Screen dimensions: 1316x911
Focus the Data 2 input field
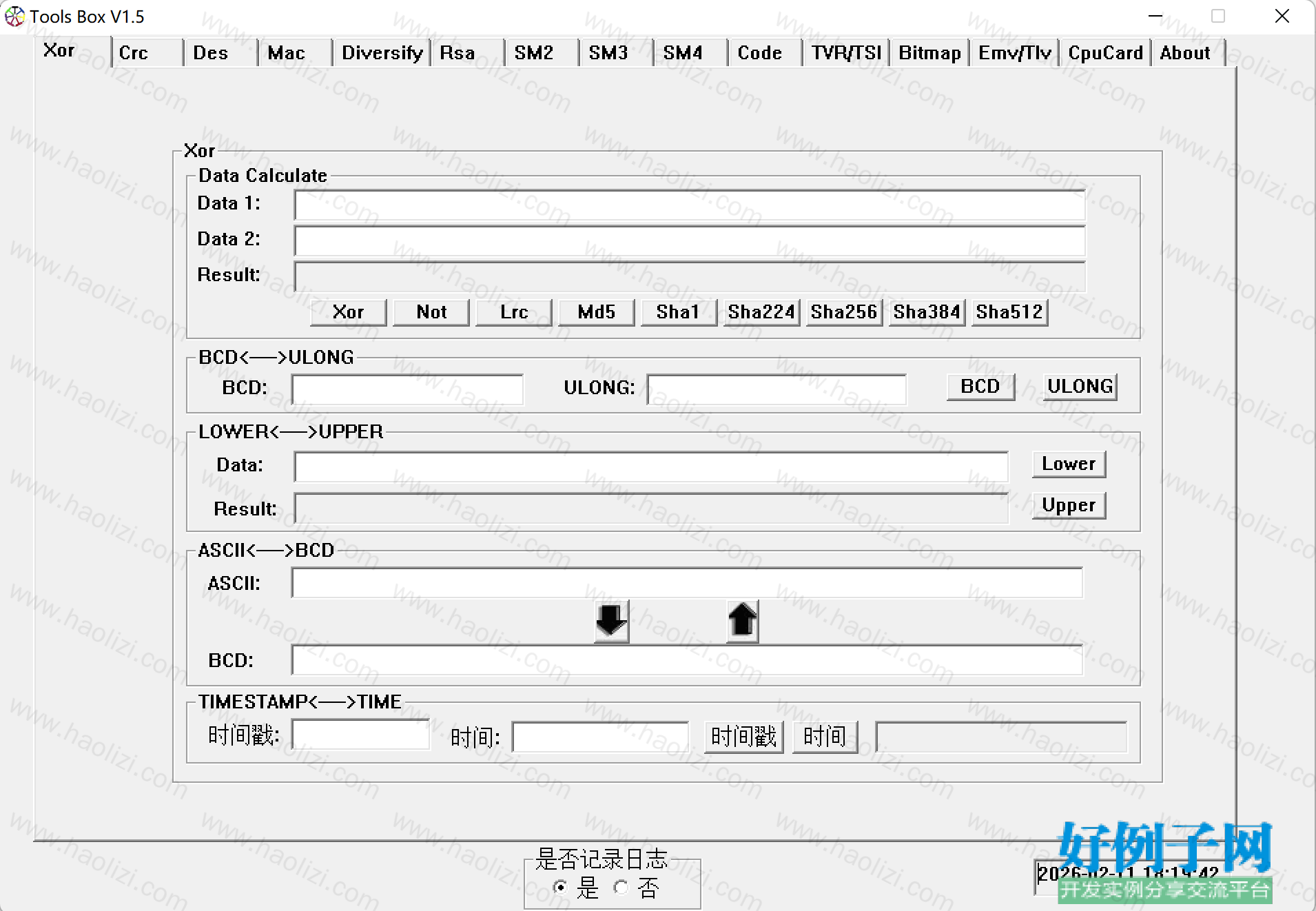click(690, 241)
